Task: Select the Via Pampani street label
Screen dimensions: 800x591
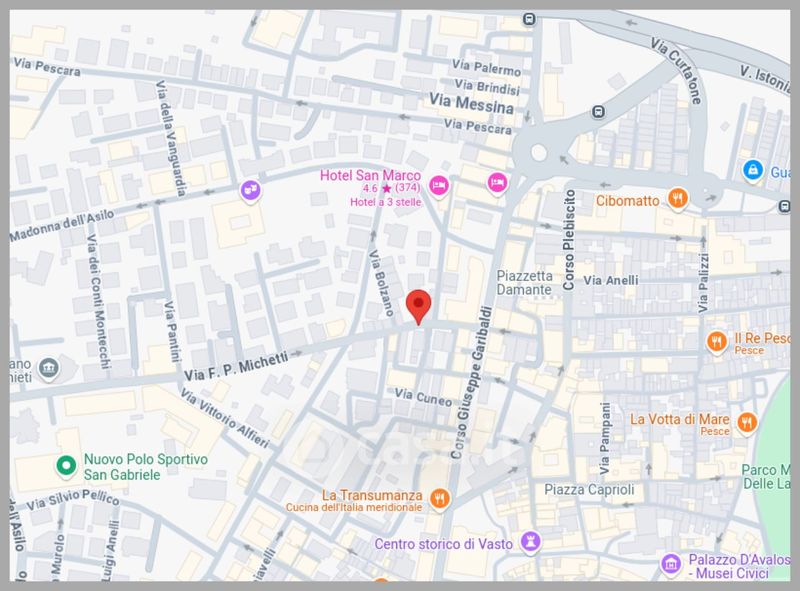Action: coord(605,438)
